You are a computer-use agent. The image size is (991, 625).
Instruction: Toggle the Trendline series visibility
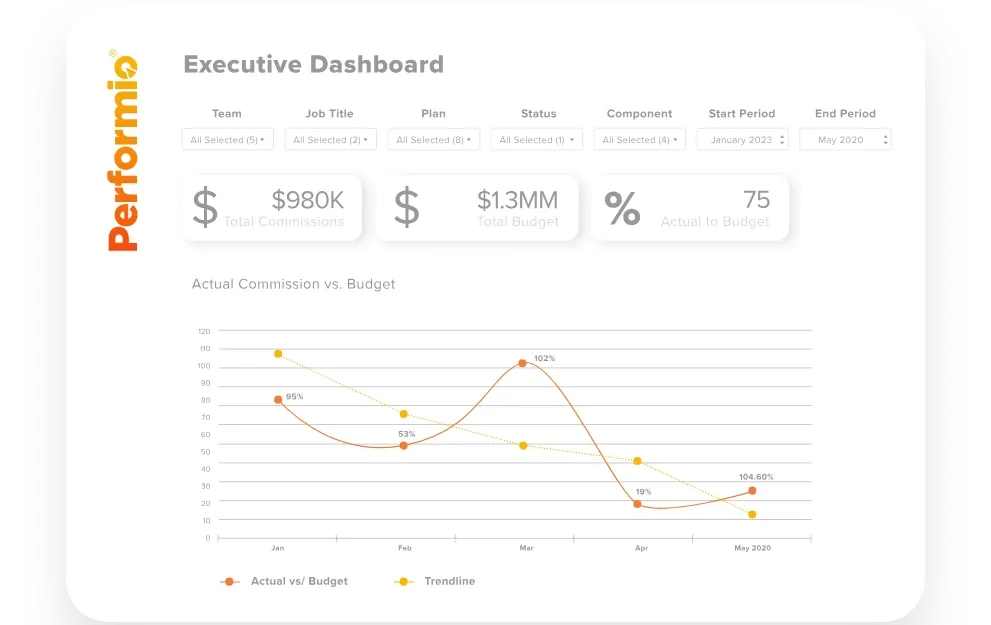coord(451,581)
